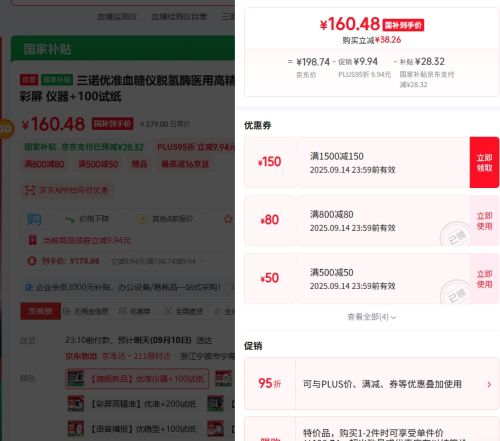Claim the 满1500减150 coupon with 立即领取
The height and width of the screenshot is (441, 500).
(484, 162)
